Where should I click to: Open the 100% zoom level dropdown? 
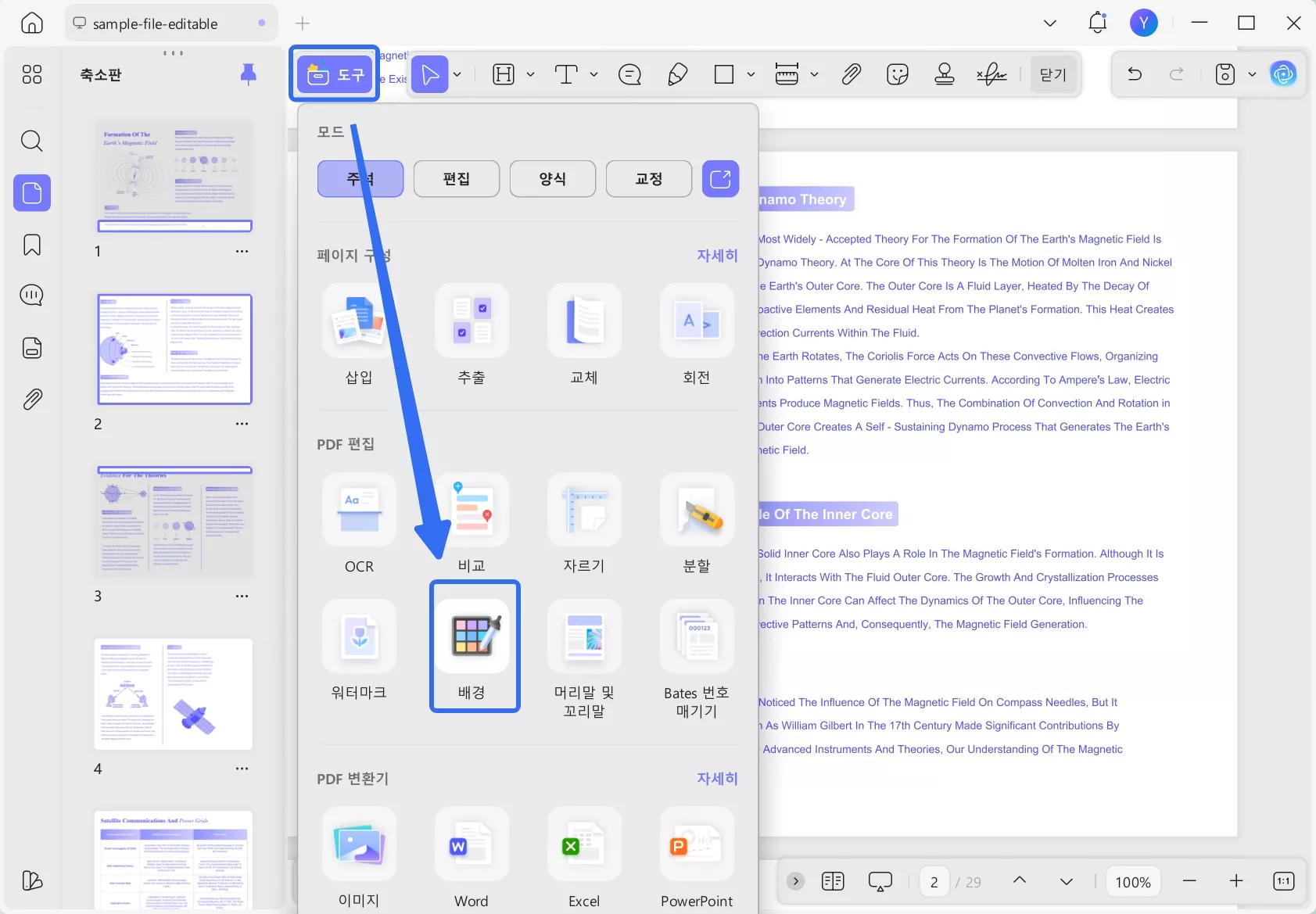click(1133, 882)
